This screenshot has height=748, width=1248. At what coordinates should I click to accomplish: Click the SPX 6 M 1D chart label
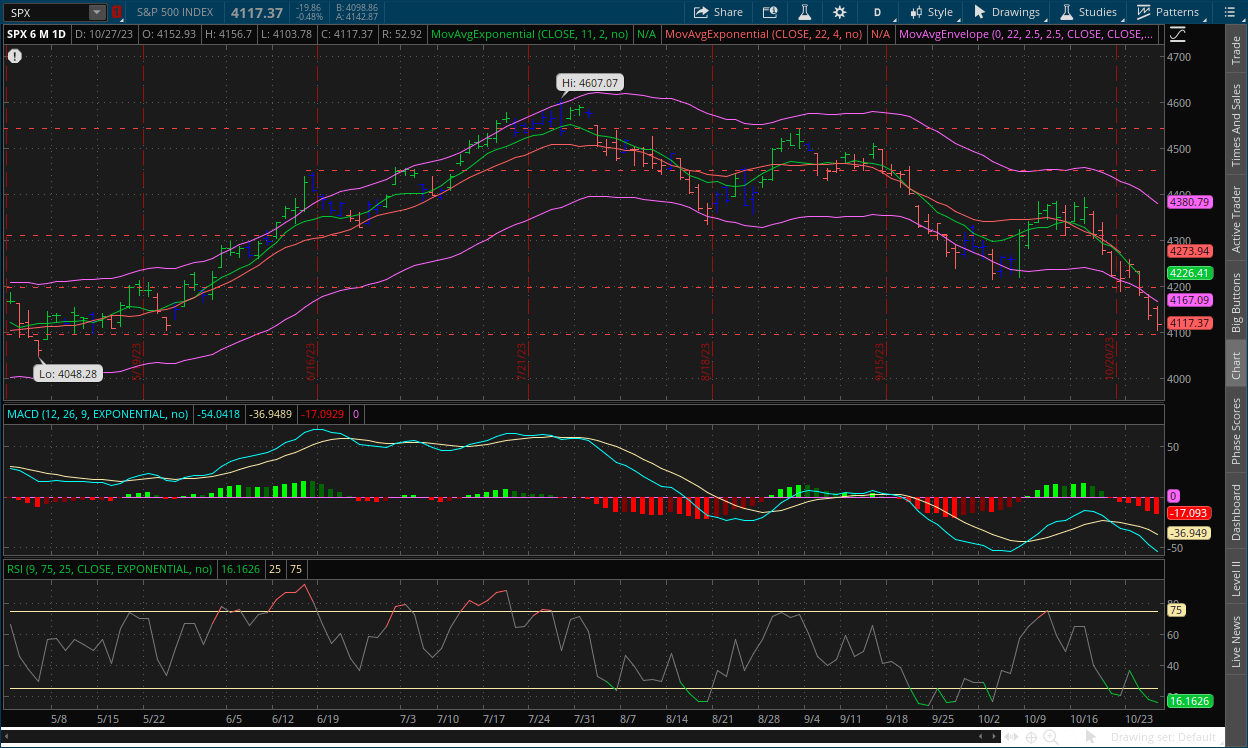pos(38,34)
